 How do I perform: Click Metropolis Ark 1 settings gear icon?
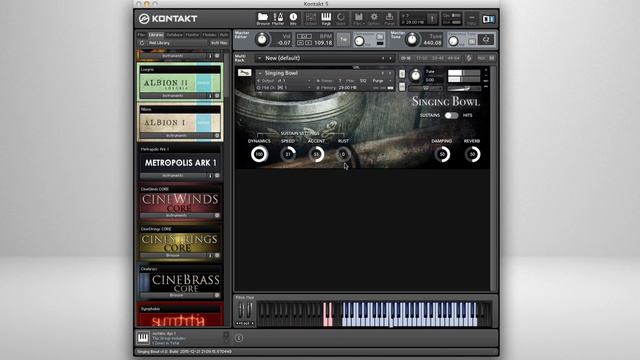pos(217,176)
